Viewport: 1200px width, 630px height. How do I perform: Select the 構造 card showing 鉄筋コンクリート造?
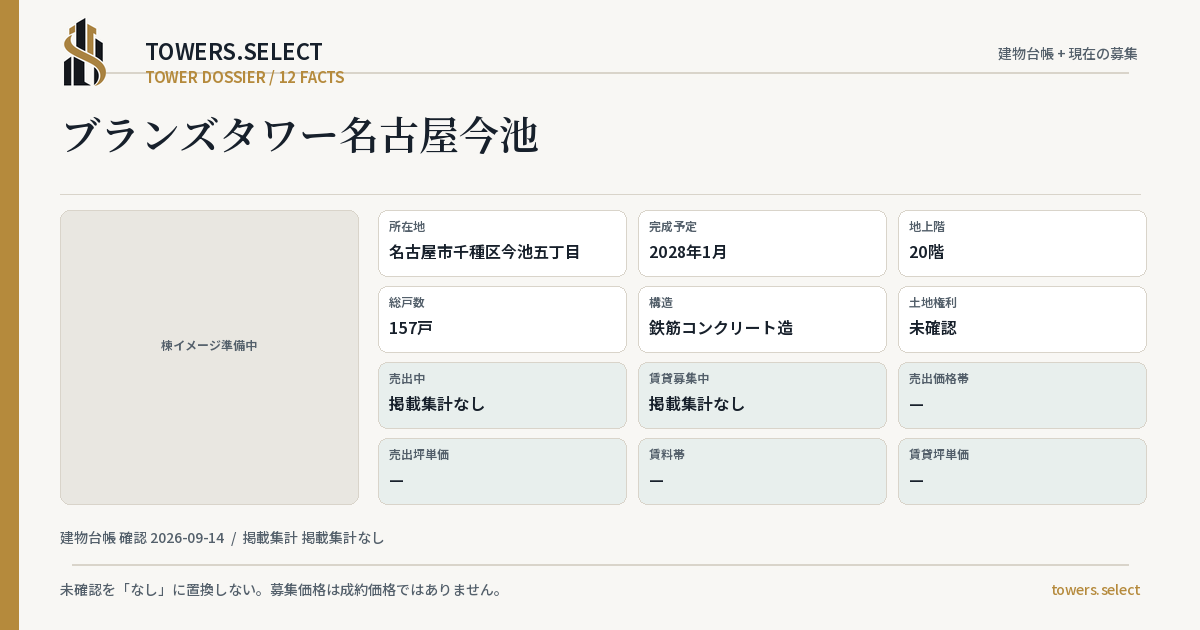tap(762, 319)
